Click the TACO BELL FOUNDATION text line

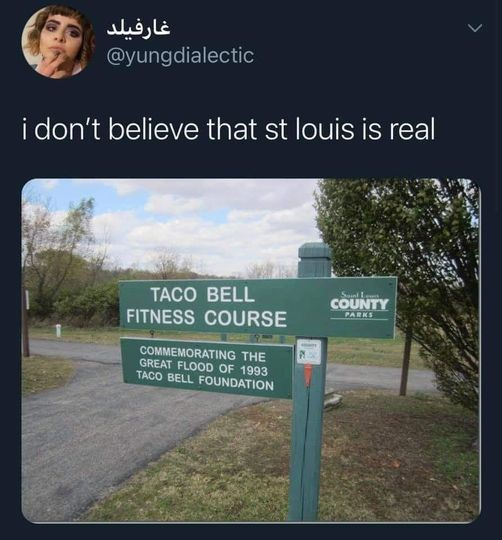pyautogui.click(x=205, y=380)
